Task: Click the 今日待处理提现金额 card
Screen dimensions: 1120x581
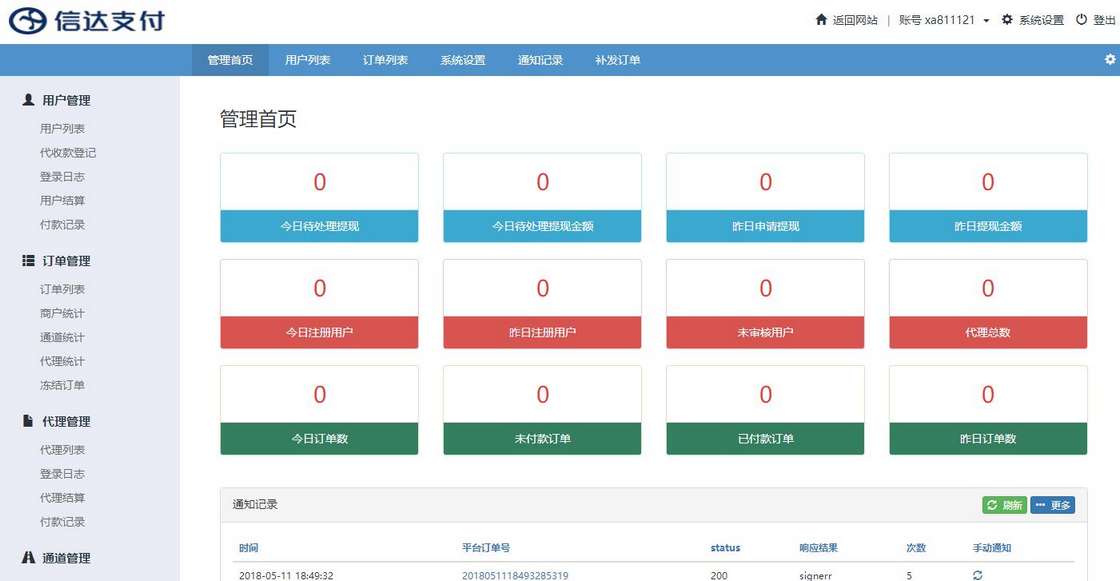Action: [542, 198]
